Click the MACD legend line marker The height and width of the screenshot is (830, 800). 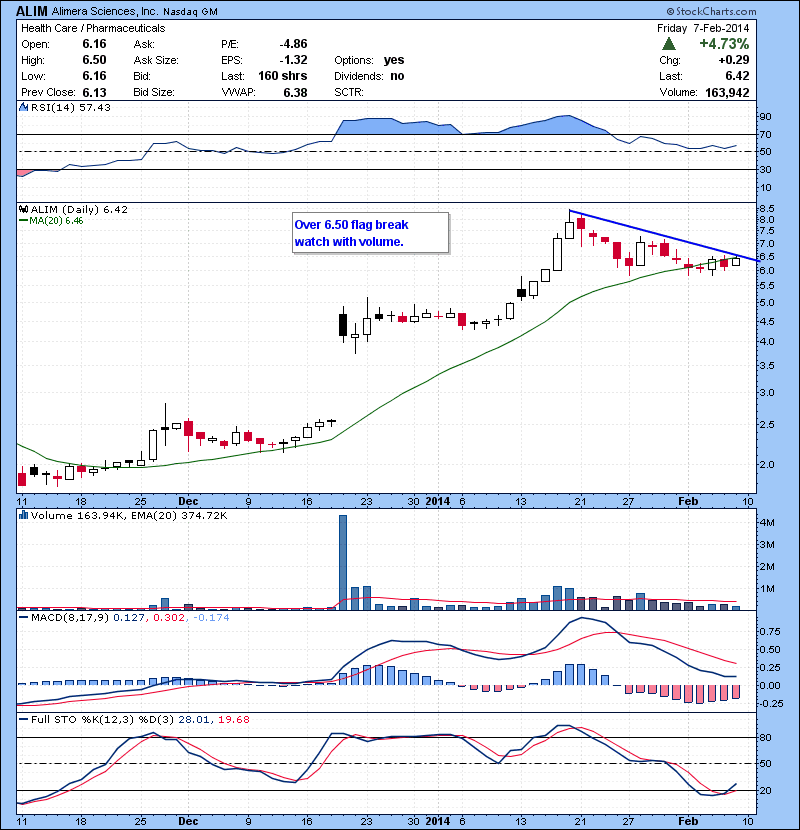[23, 617]
